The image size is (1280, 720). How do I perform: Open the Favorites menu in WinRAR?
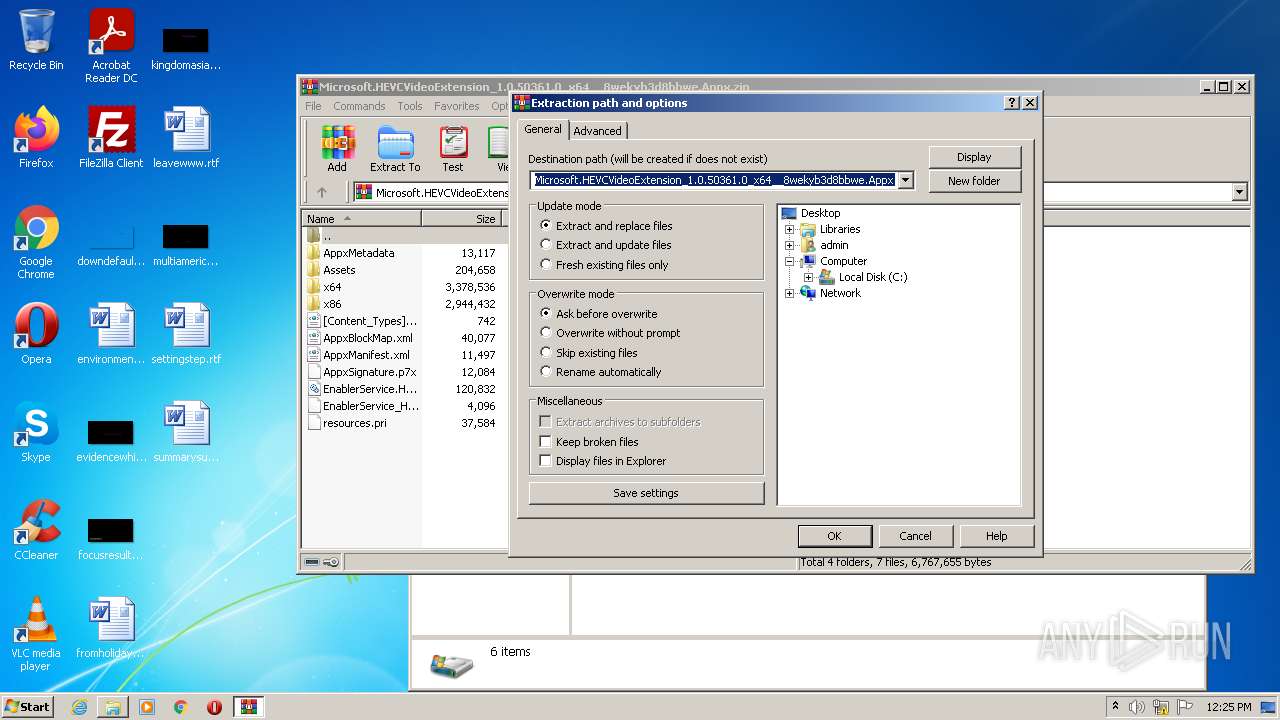456,106
